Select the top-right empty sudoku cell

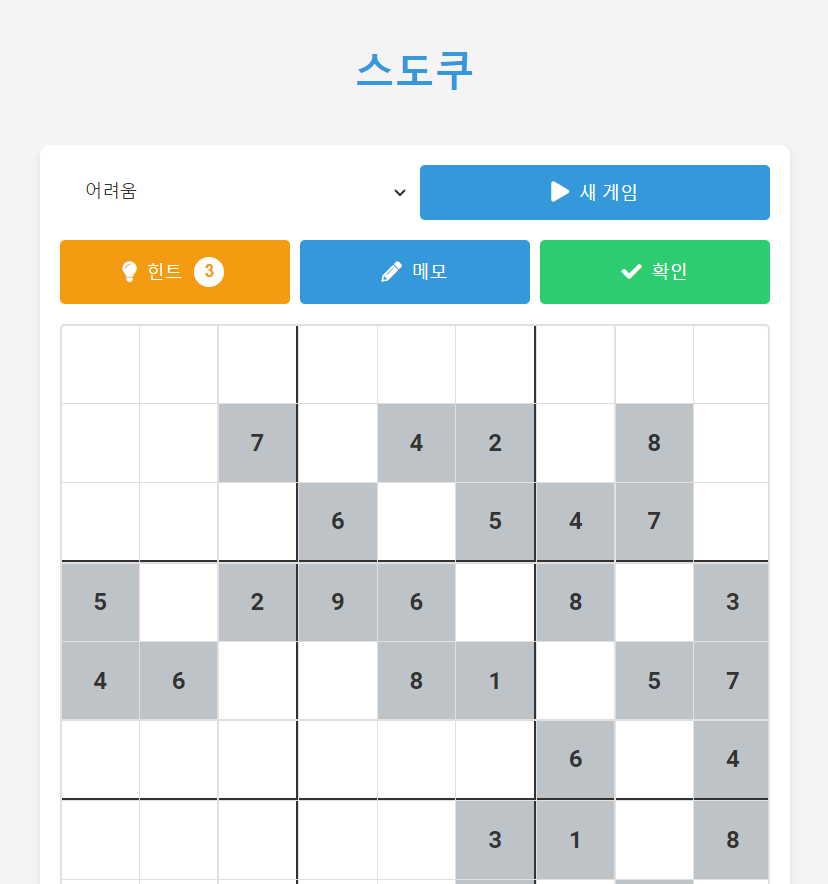coord(731,364)
